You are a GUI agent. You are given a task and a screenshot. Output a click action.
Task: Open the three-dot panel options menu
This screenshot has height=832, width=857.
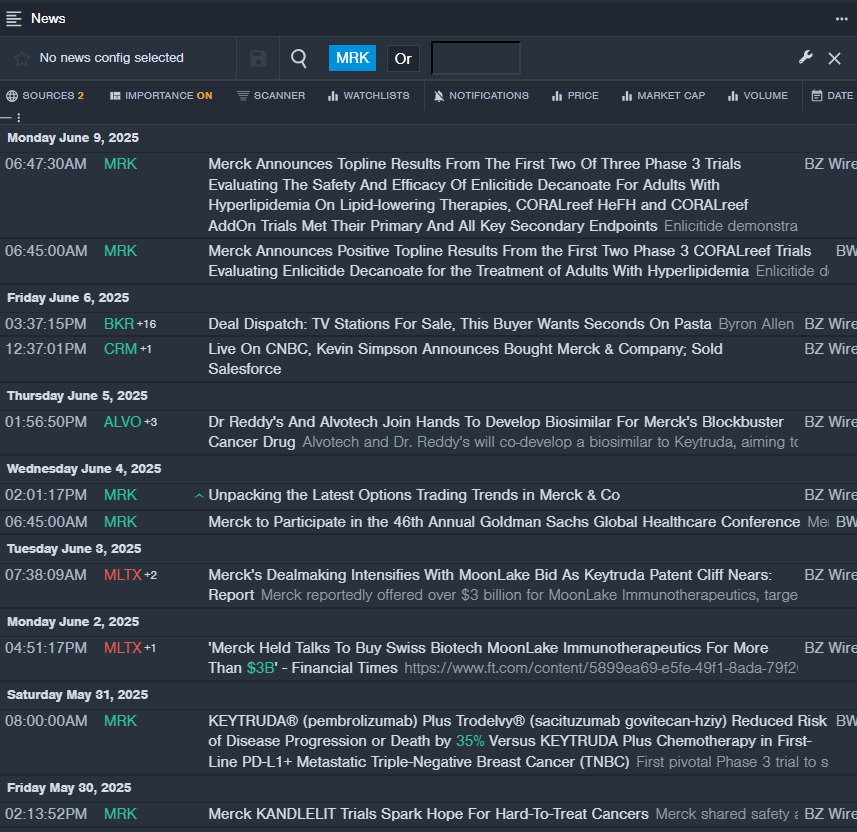click(841, 19)
